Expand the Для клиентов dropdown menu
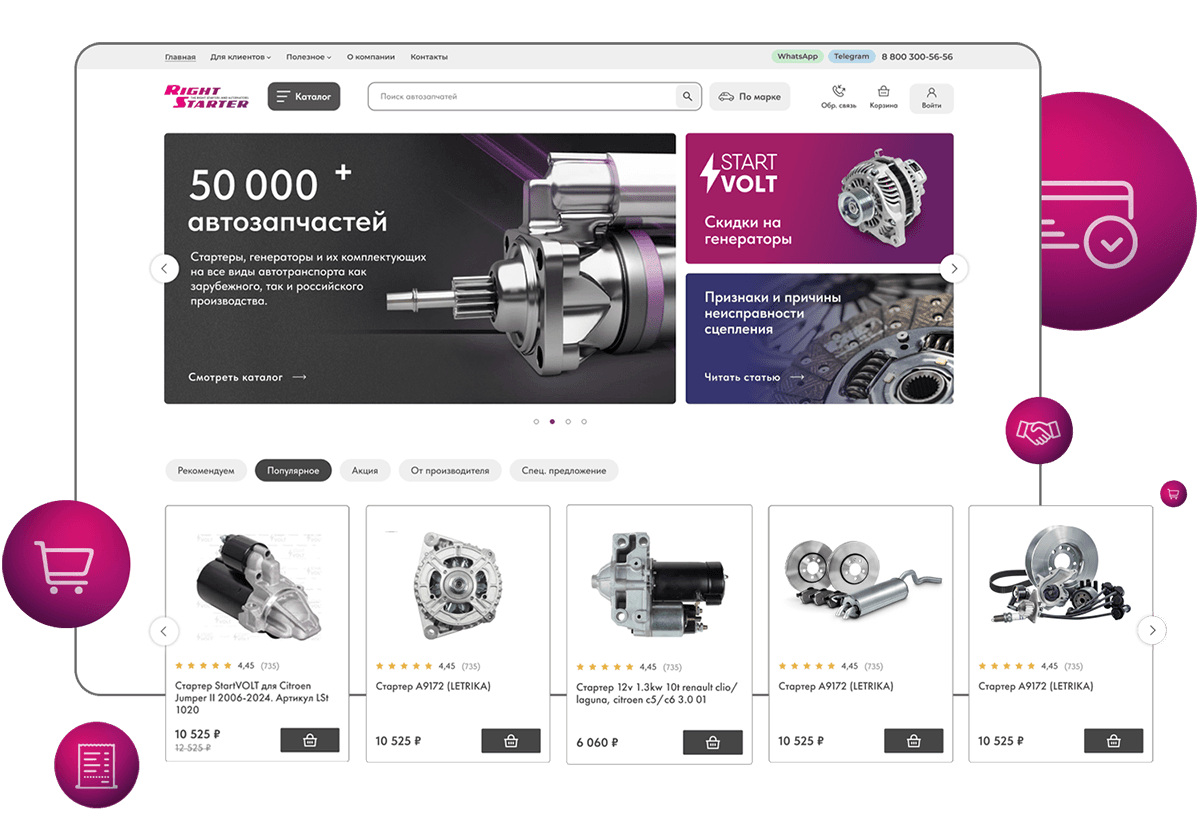The height and width of the screenshot is (813, 1200). coord(240,57)
